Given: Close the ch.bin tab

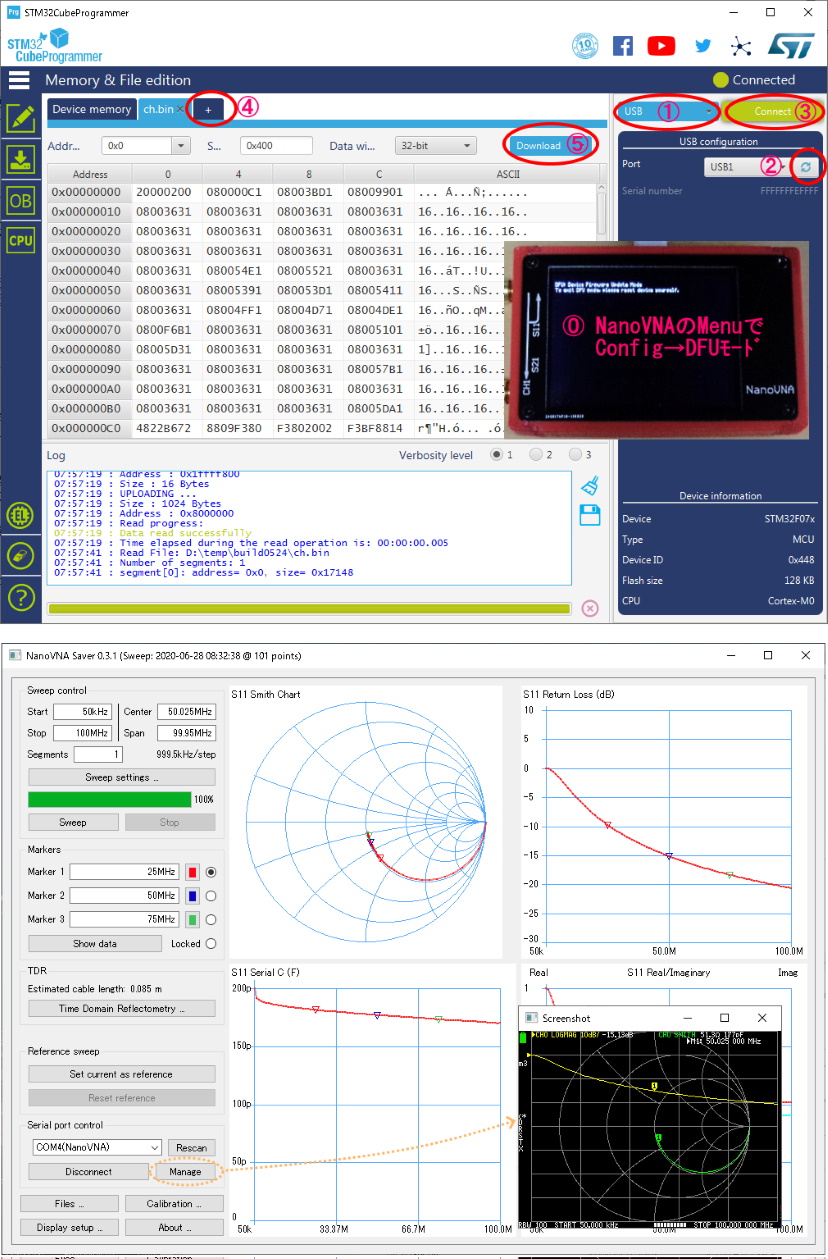Looking at the screenshot, I should pyautogui.click(x=180, y=109).
